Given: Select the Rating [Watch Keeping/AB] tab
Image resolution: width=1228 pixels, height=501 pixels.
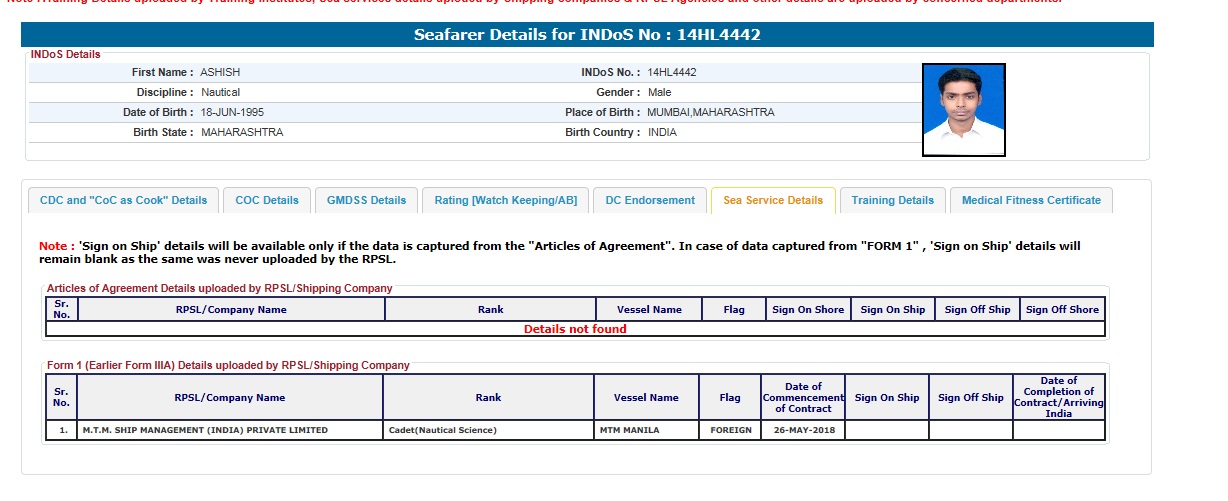Looking at the screenshot, I should click(505, 200).
